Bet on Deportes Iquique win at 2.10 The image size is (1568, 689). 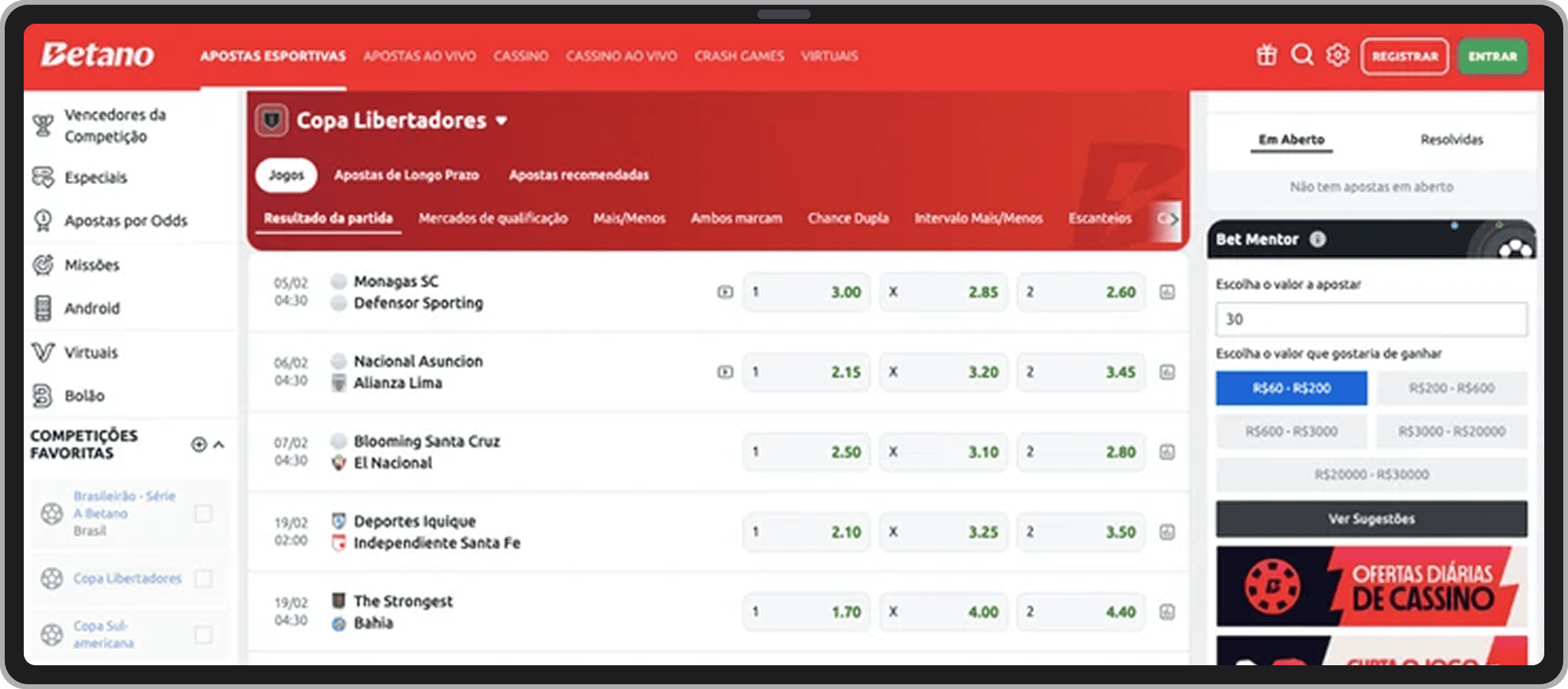807,532
